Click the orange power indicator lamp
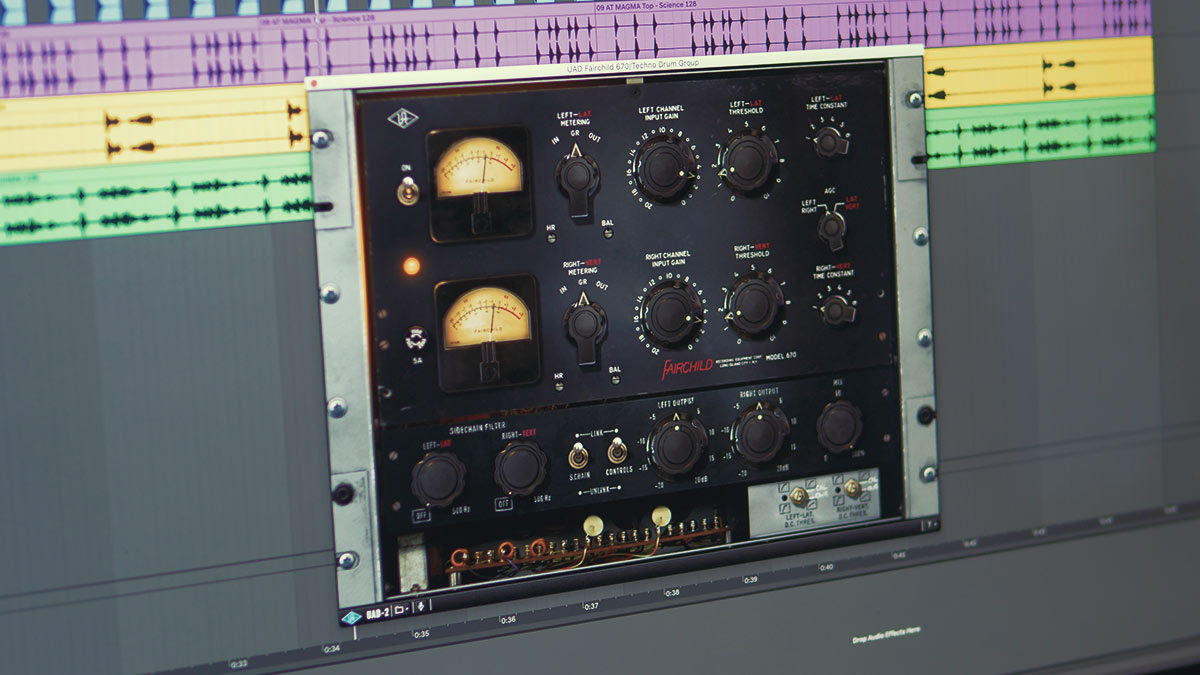The width and height of the screenshot is (1200, 675). pos(410,266)
